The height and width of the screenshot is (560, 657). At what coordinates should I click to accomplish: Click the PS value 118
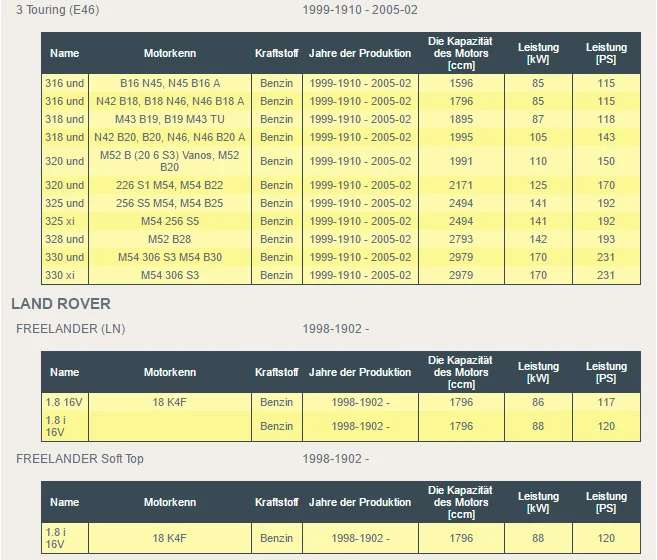(606, 119)
